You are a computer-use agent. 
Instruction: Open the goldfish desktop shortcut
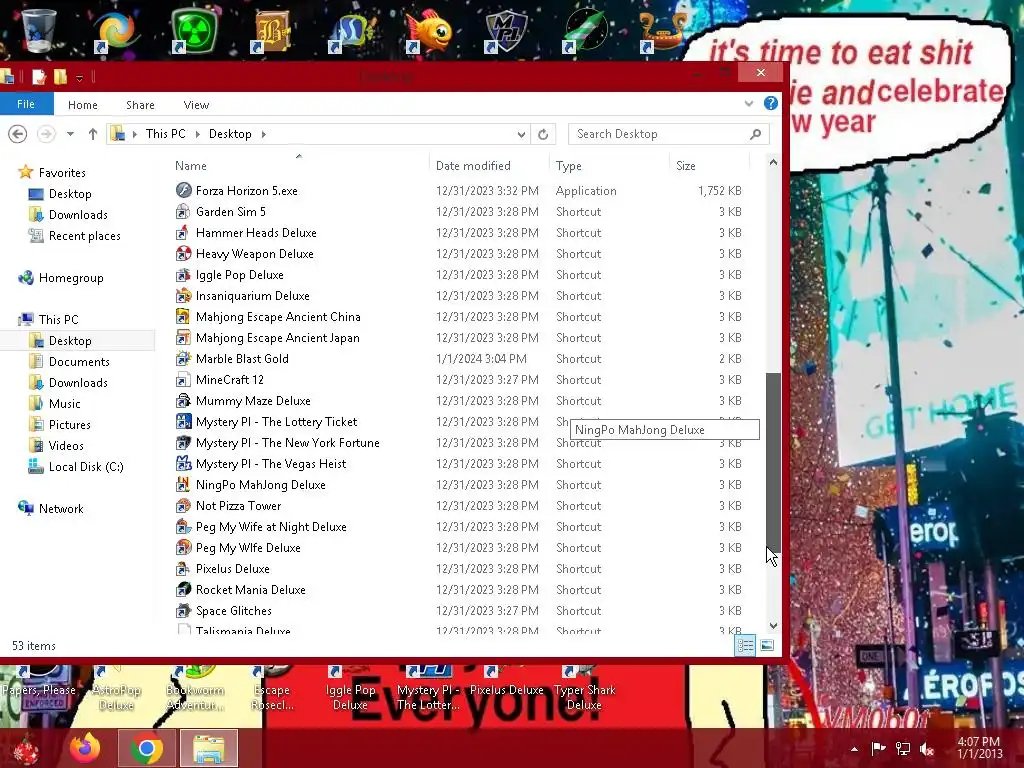(428, 31)
